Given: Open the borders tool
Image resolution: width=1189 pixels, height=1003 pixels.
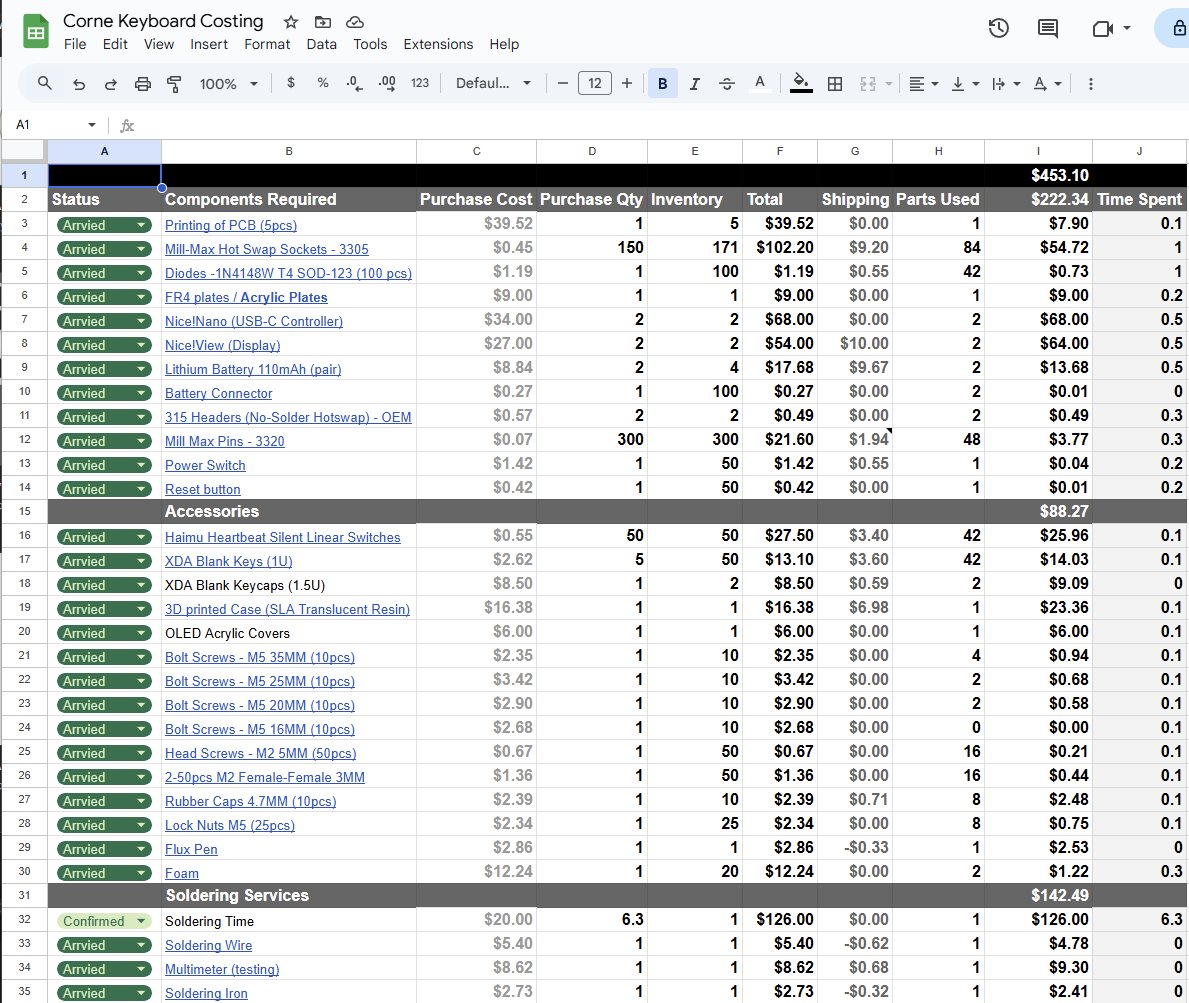Looking at the screenshot, I should point(835,84).
